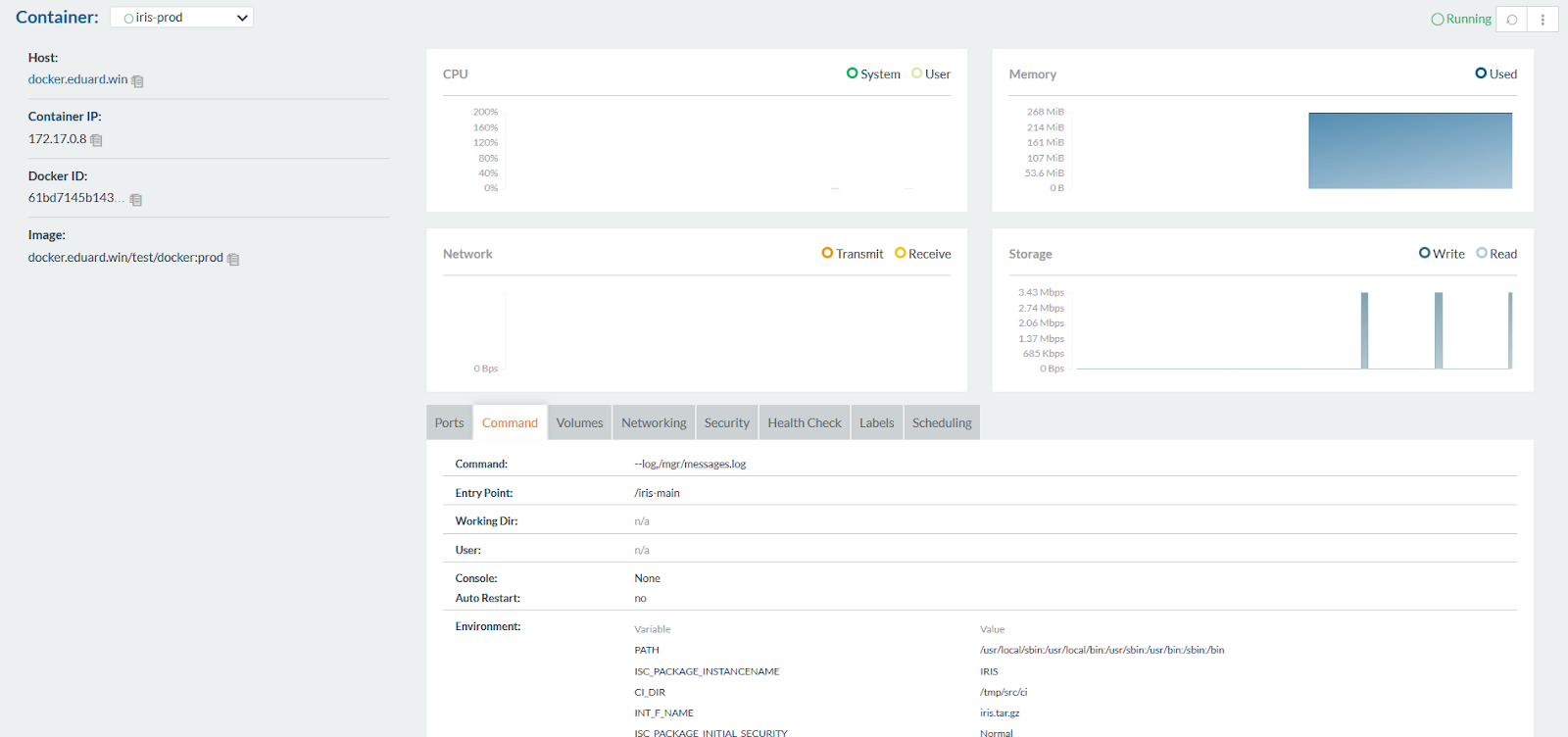Toggle the System series in CPU chart
Screen dimensions: 1568x737
tap(873, 74)
